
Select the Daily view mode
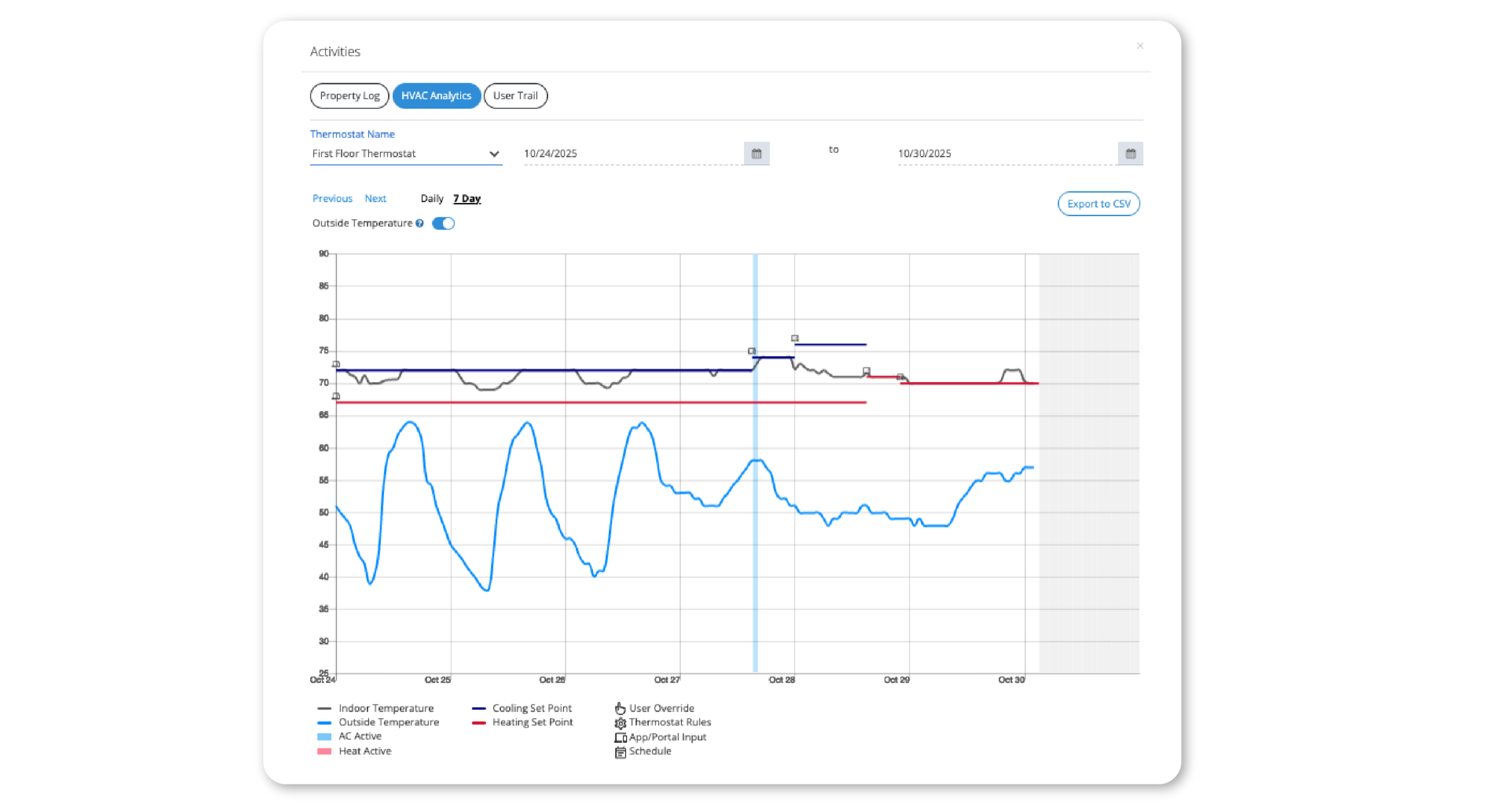point(432,198)
